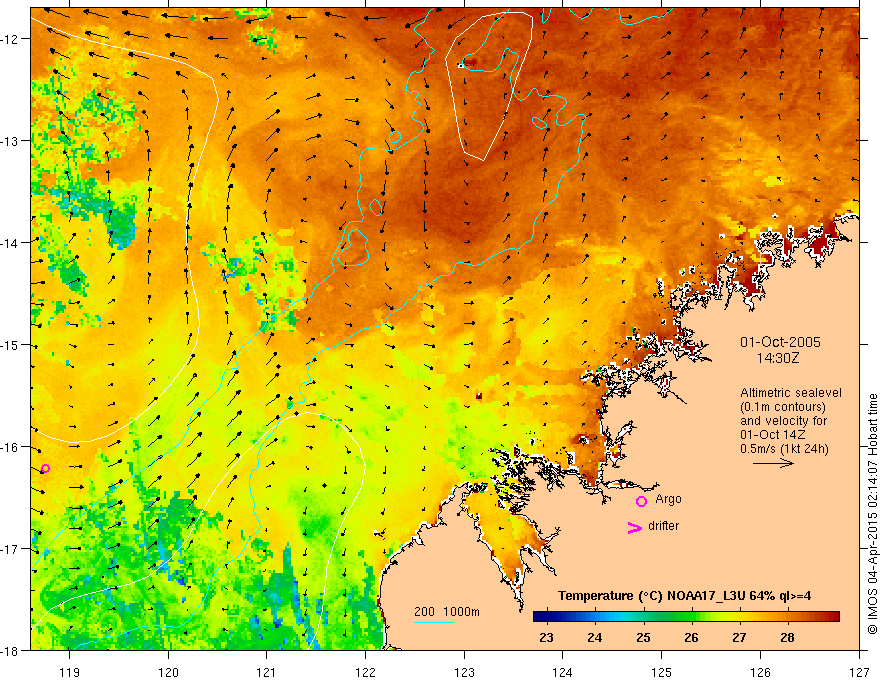Click the '200 1000m' bathymetry label

[x=447, y=612]
